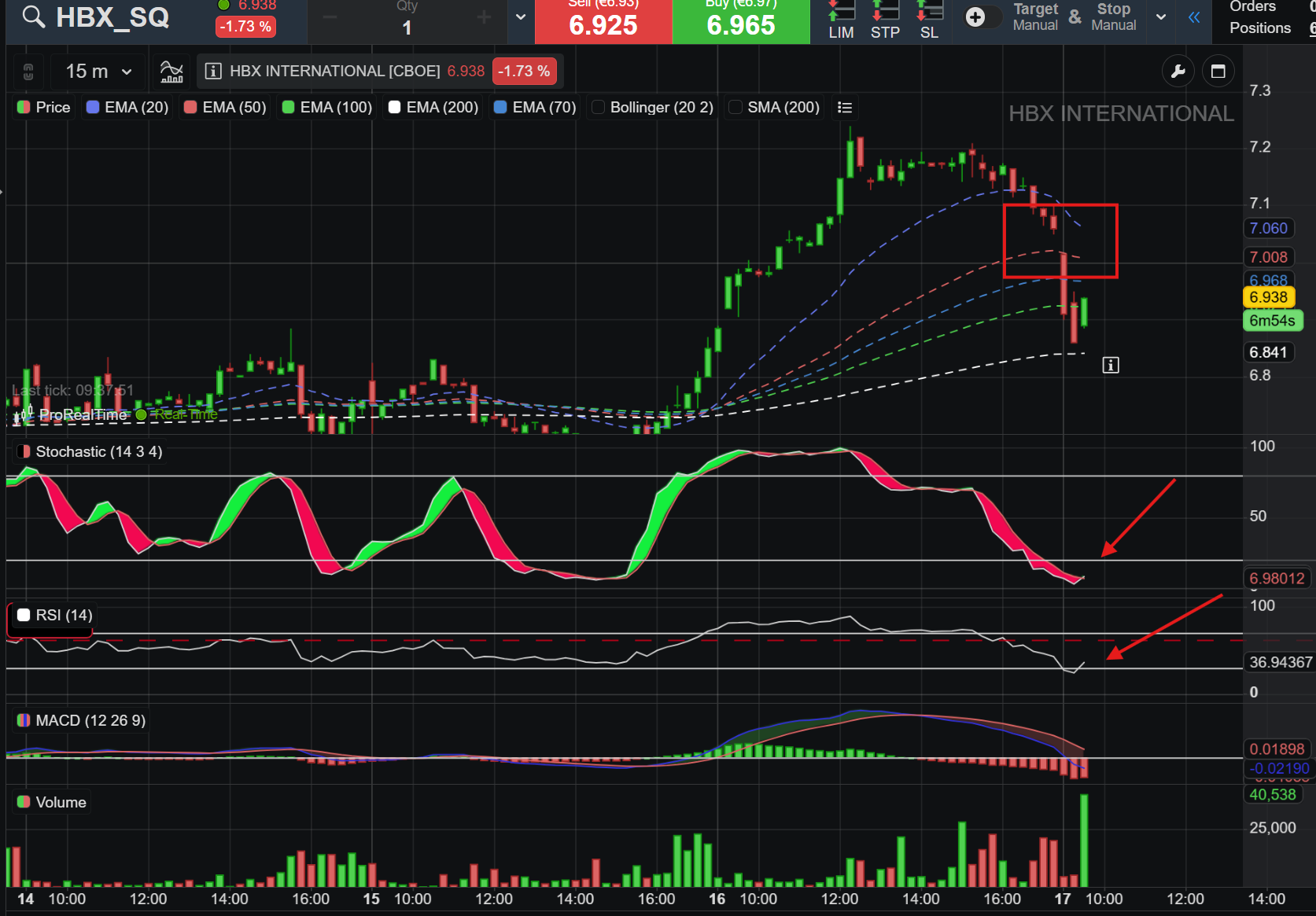Screen dimensions: 1316x916
Task: Click the Stop Manual setting
Action: coord(1113,17)
